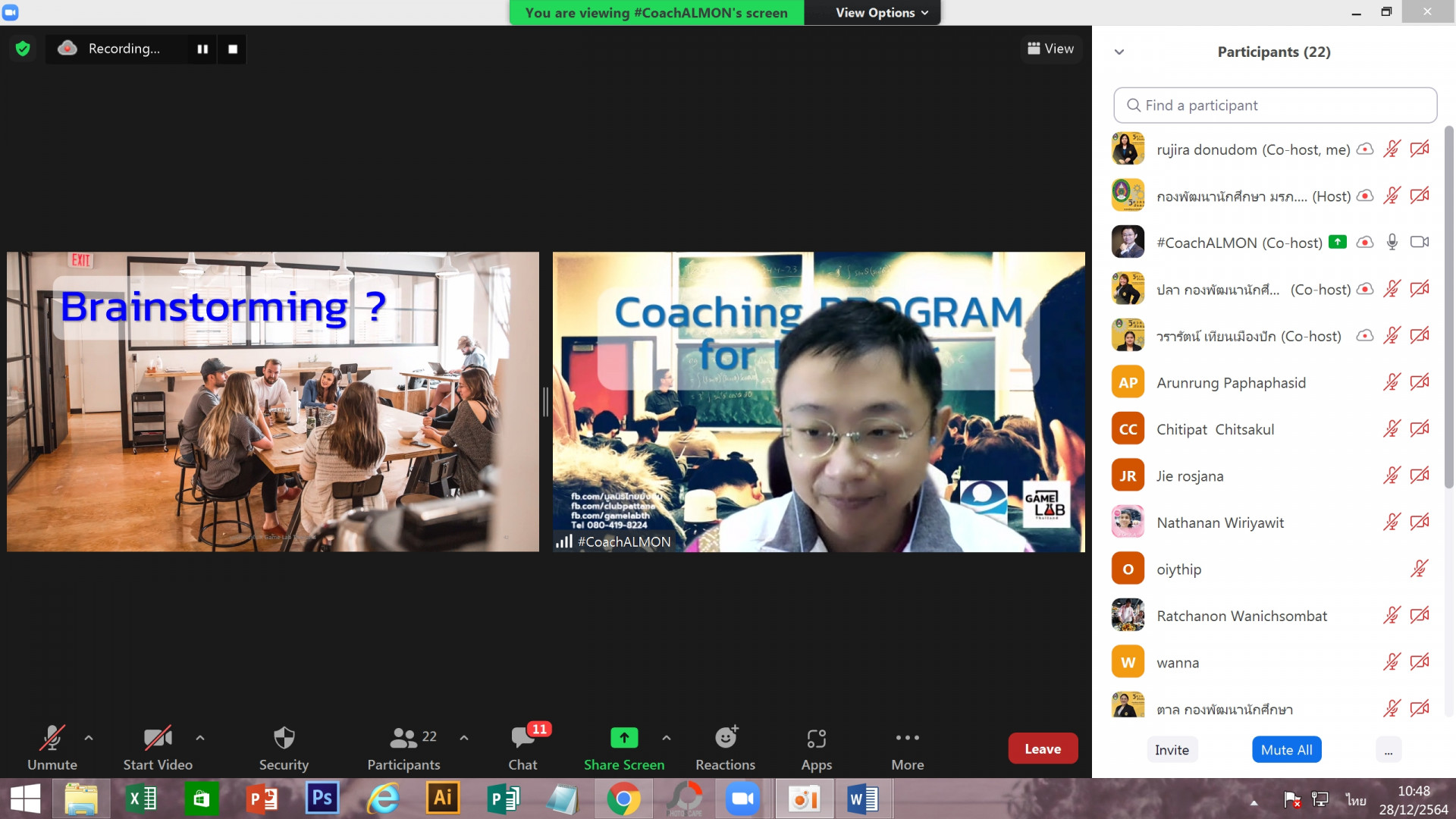Open the View layout menu
The height and width of the screenshot is (819, 1456).
(x=1050, y=49)
